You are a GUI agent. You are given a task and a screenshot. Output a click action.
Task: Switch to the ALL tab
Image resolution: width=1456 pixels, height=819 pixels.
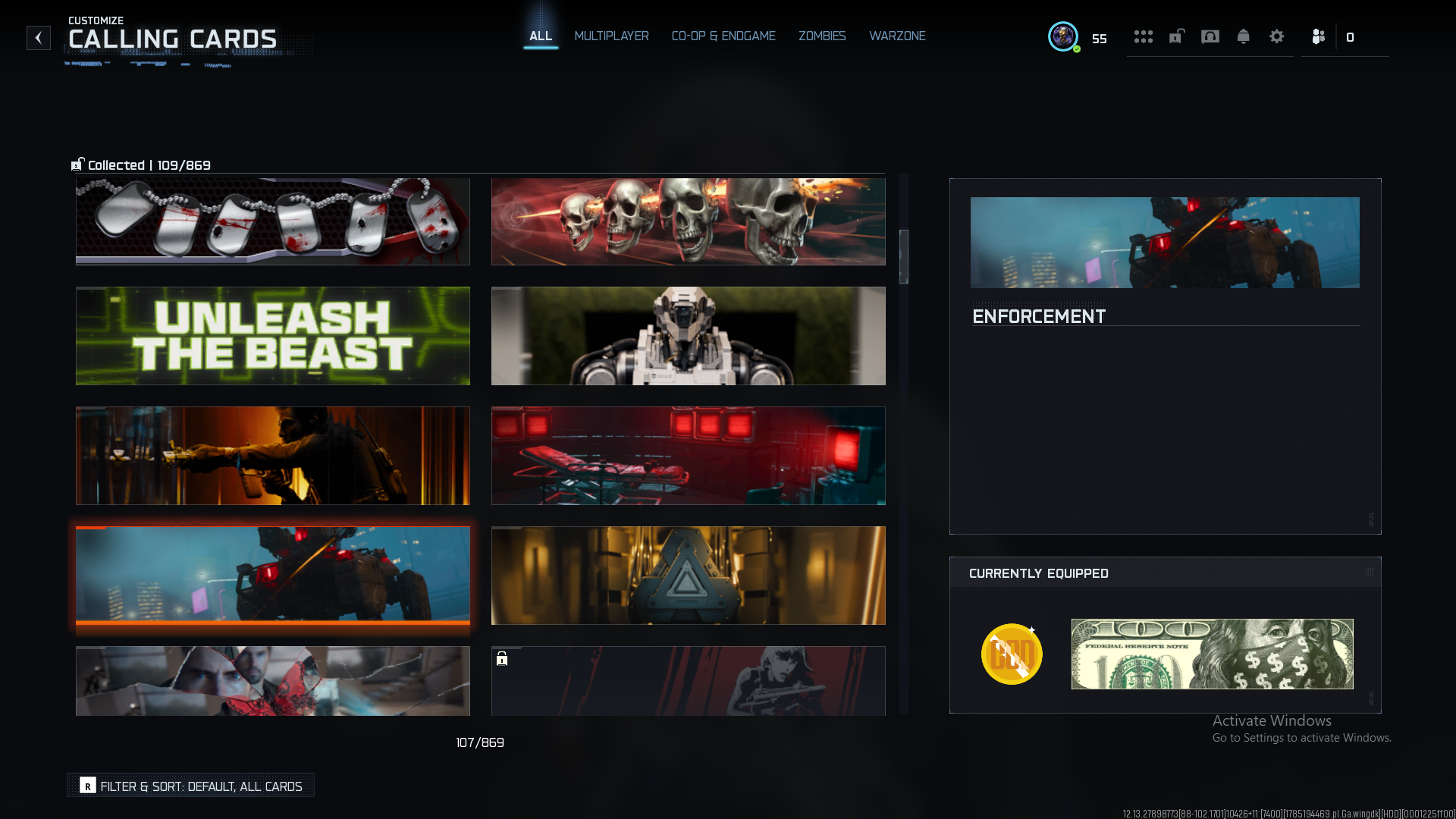[541, 36]
